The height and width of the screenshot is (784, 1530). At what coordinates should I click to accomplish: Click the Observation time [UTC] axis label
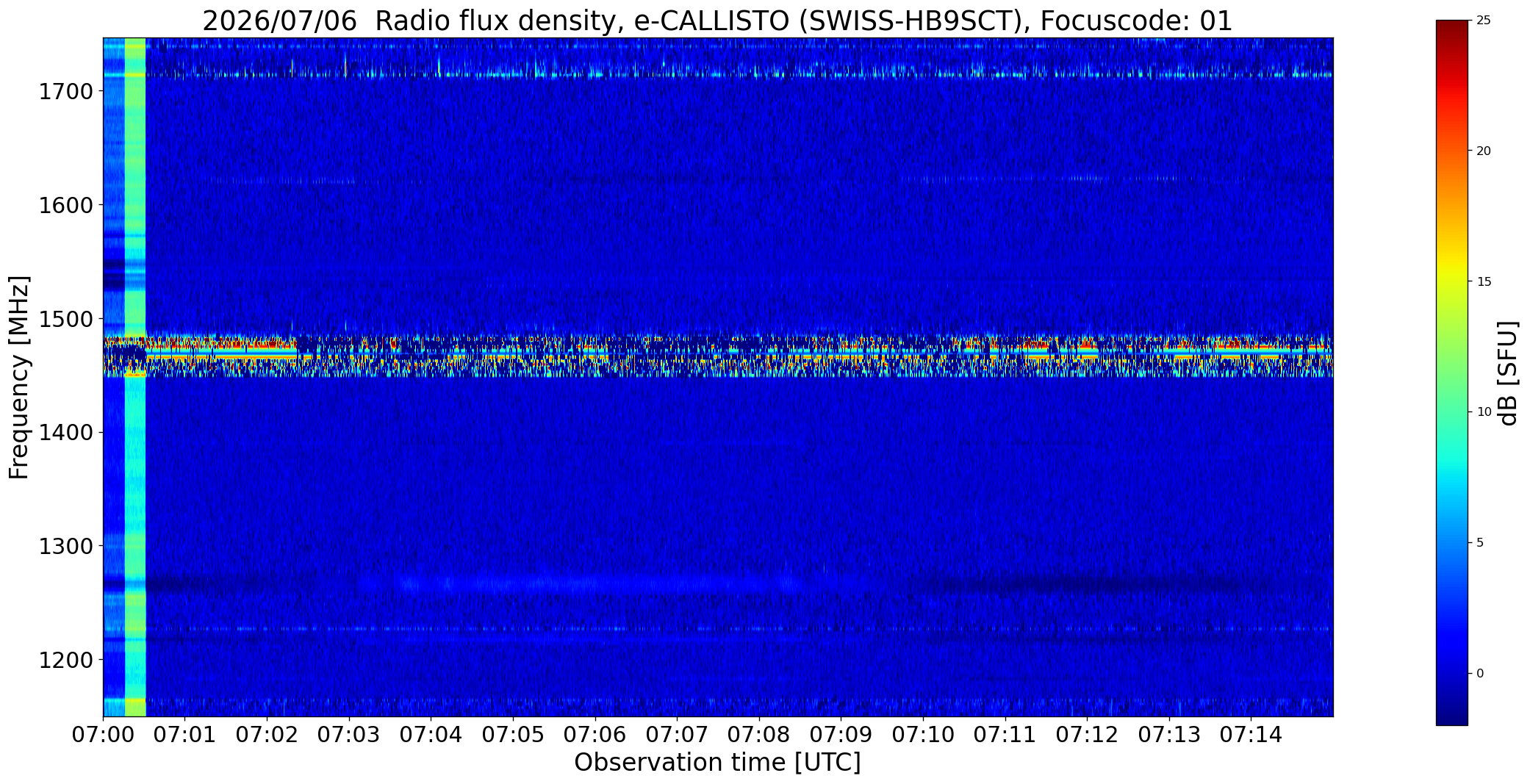(717, 763)
